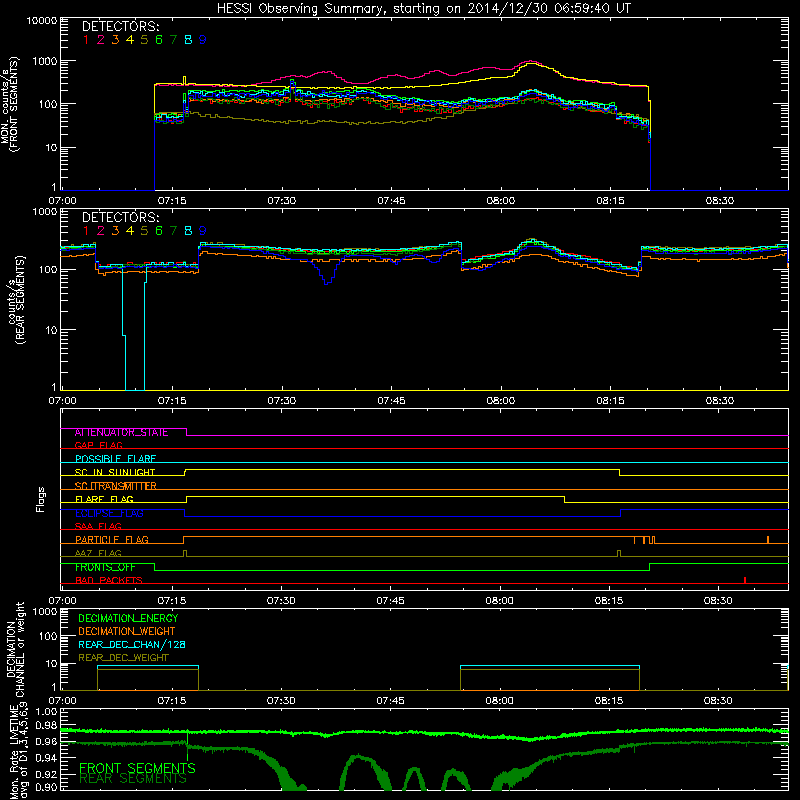
Task: Click the yellow 'FLARE_FLAG' label
Action: [x=104, y=499]
